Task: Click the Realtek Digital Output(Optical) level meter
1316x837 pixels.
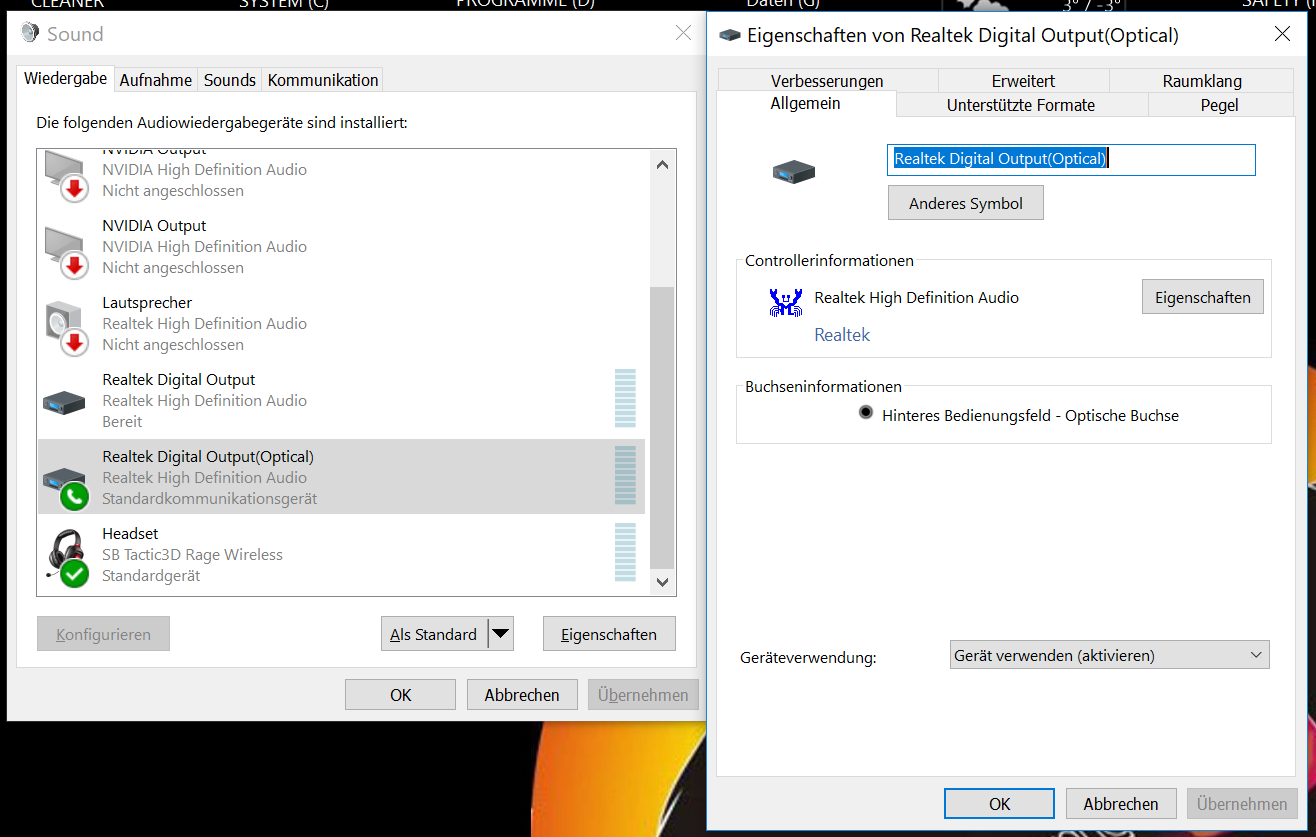Action: tap(626, 475)
